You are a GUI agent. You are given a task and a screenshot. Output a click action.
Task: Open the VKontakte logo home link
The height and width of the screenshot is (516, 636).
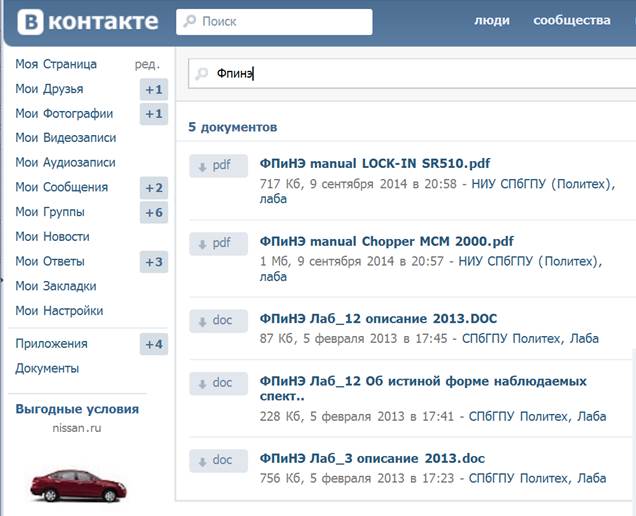click(88, 22)
